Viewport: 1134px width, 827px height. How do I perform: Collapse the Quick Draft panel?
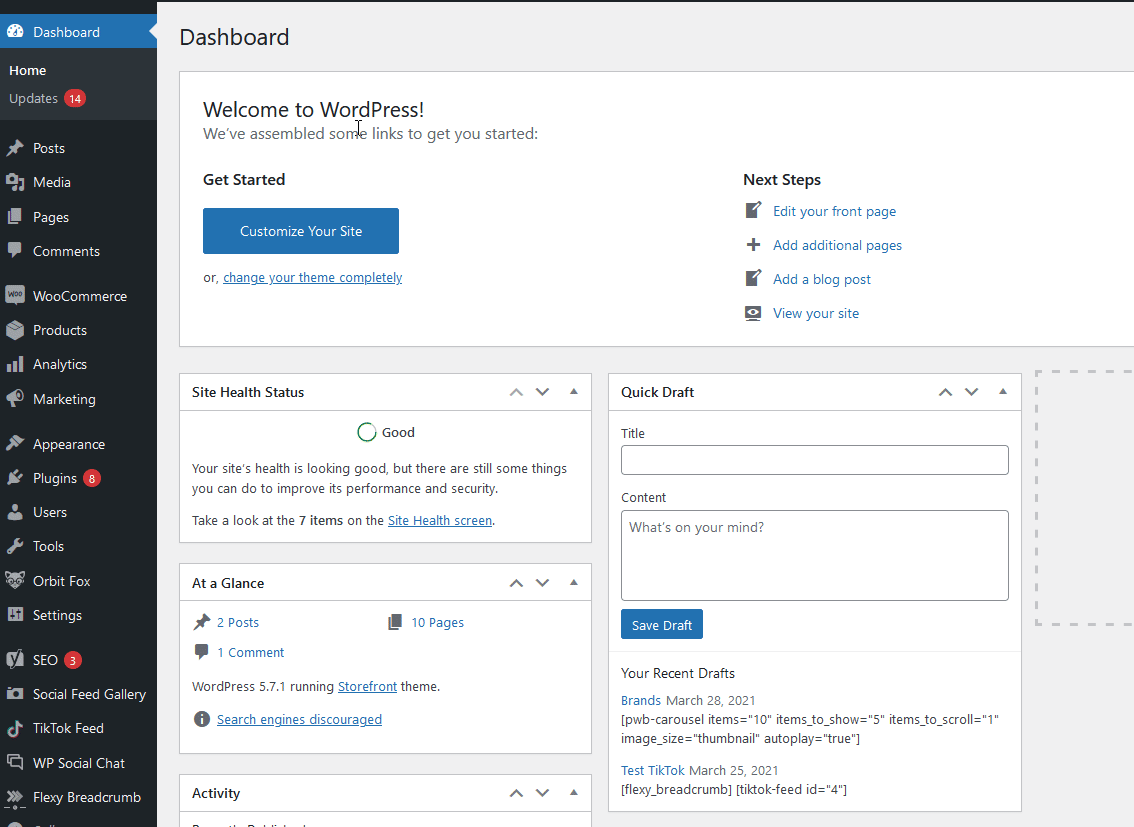(x=1003, y=392)
